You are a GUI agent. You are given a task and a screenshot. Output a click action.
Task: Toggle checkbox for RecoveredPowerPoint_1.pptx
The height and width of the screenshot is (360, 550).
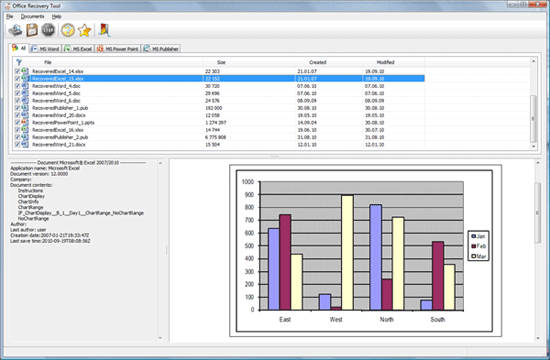coord(18,122)
